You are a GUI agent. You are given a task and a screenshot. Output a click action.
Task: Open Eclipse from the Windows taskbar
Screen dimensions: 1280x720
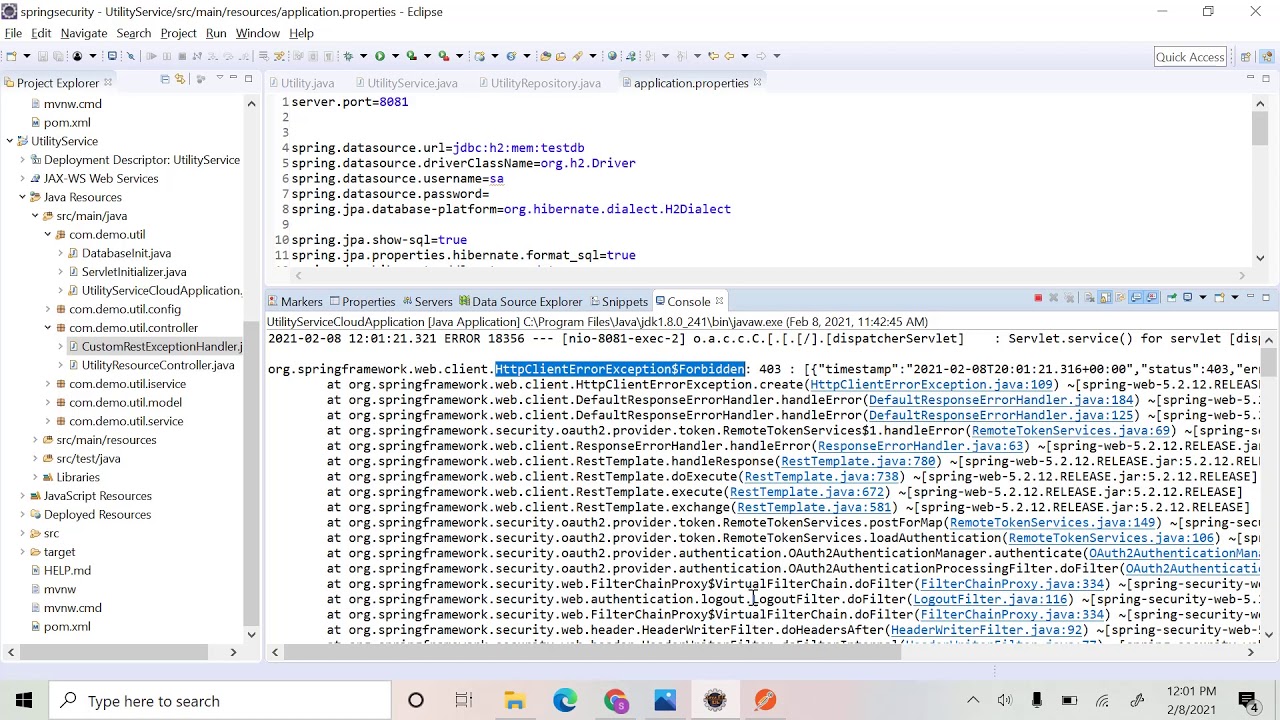tap(715, 701)
